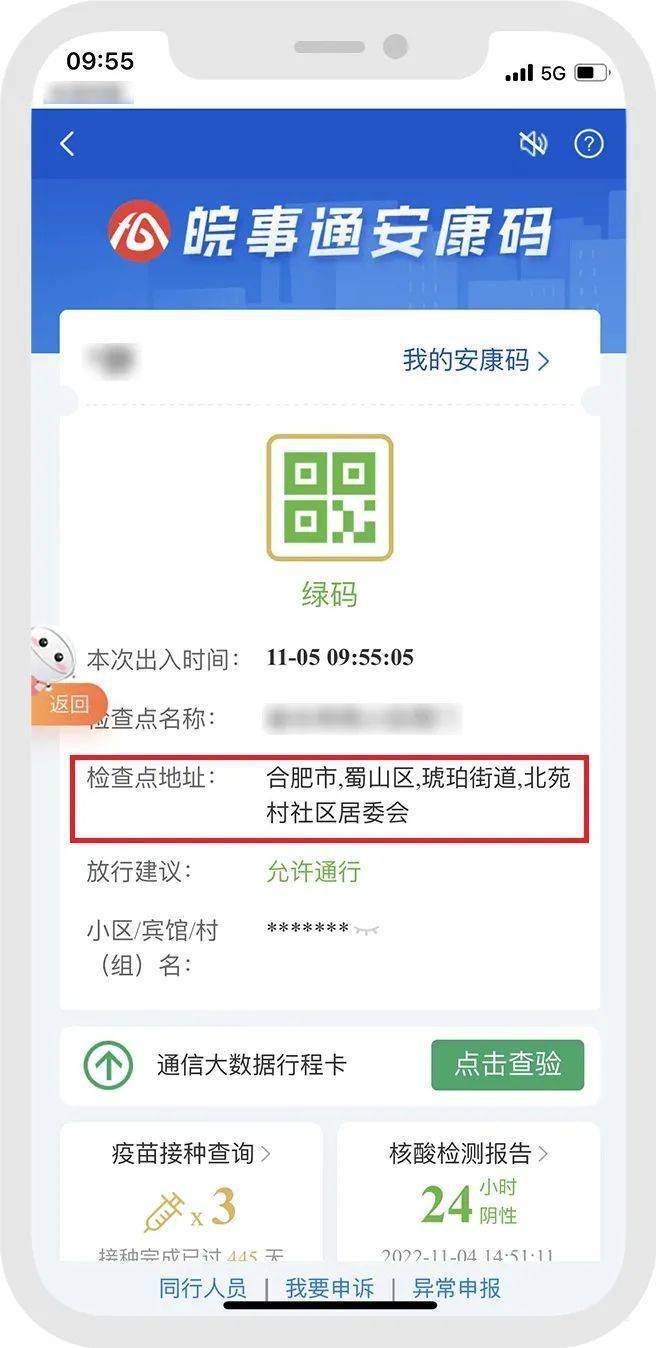Screen dimensions: 656x1348
Task: Tap the back arrow in header
Action: (67, 144)
